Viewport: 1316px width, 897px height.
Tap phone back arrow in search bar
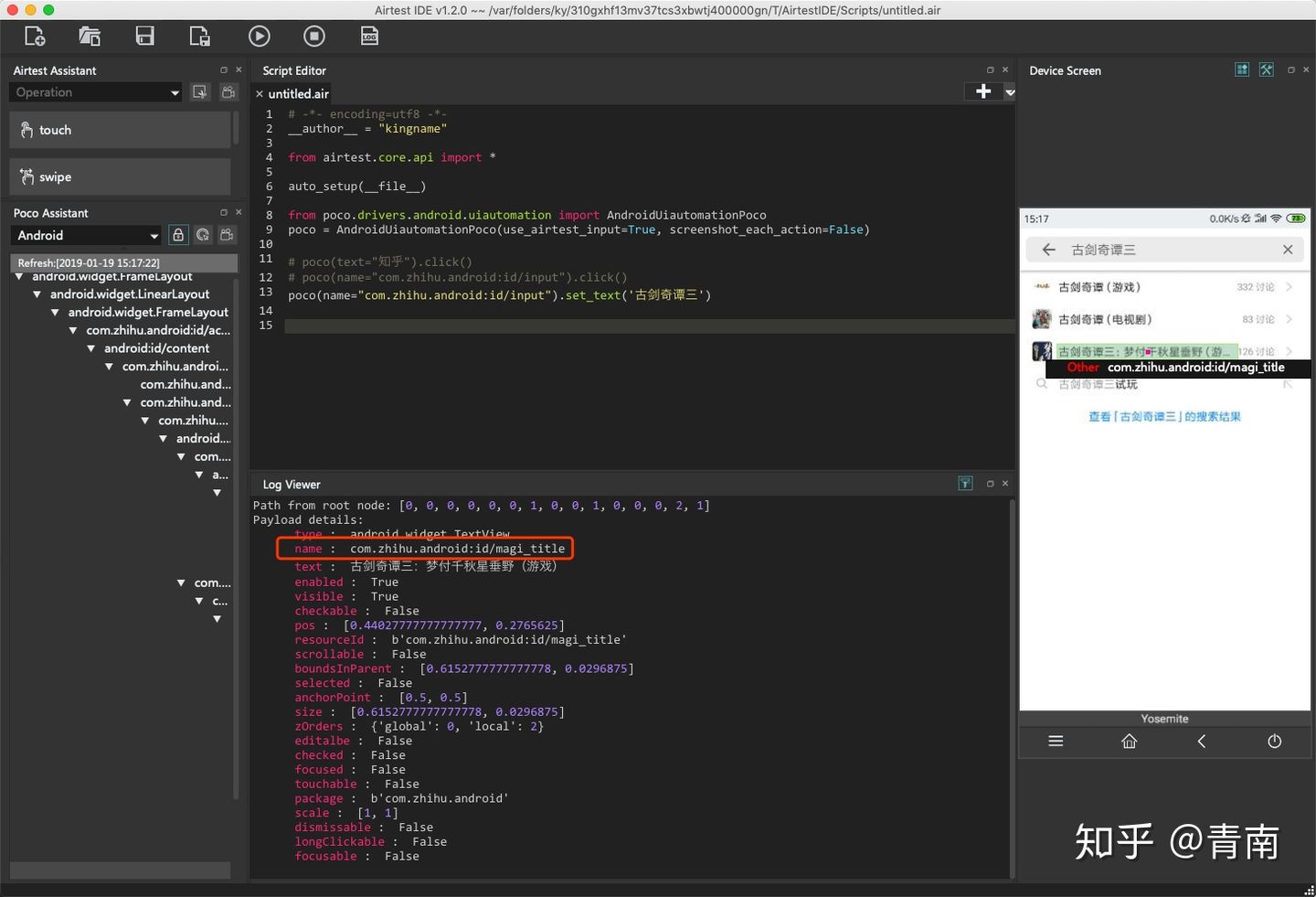1048,250
